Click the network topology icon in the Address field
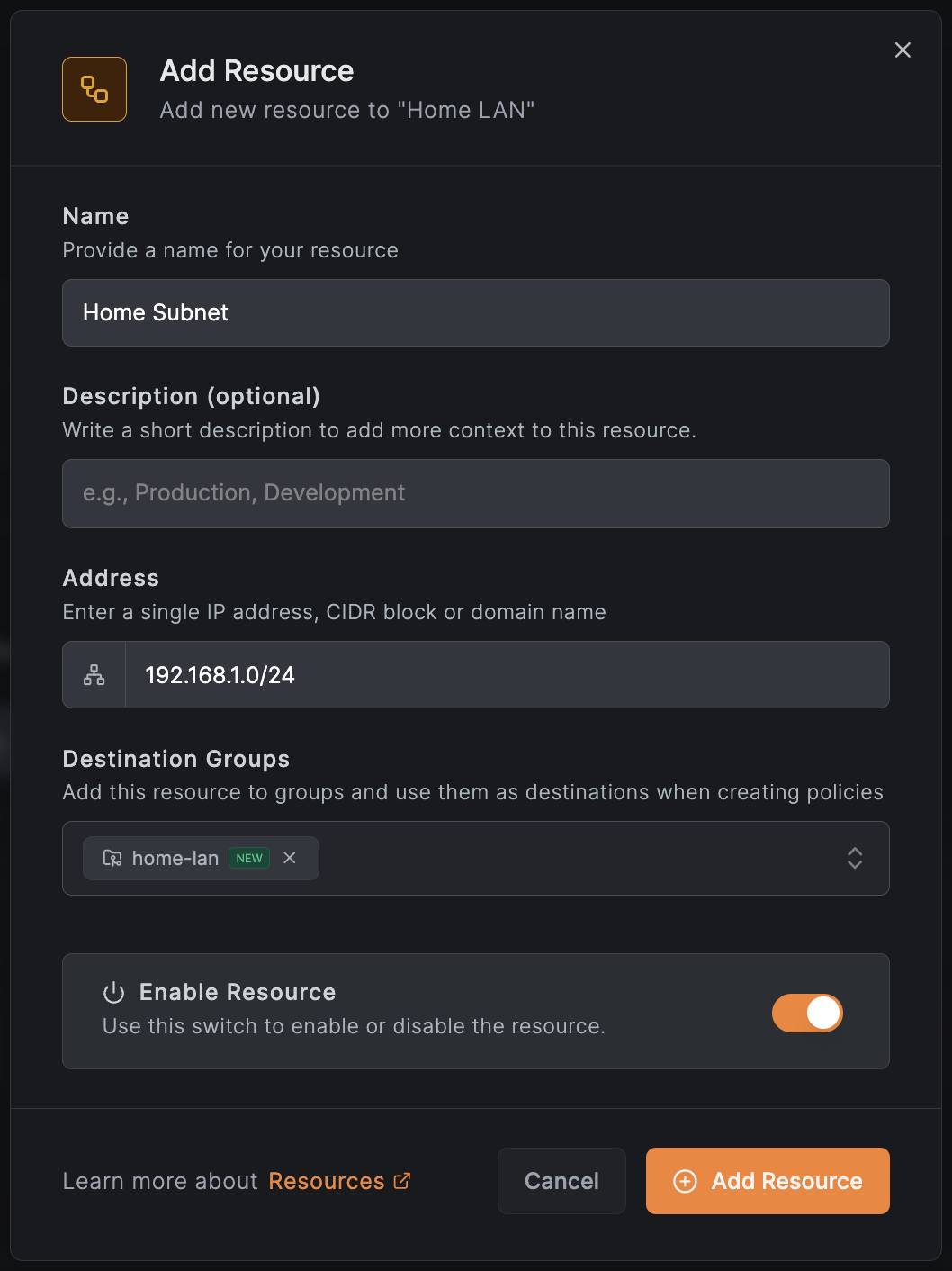 (x=93, y=674)
